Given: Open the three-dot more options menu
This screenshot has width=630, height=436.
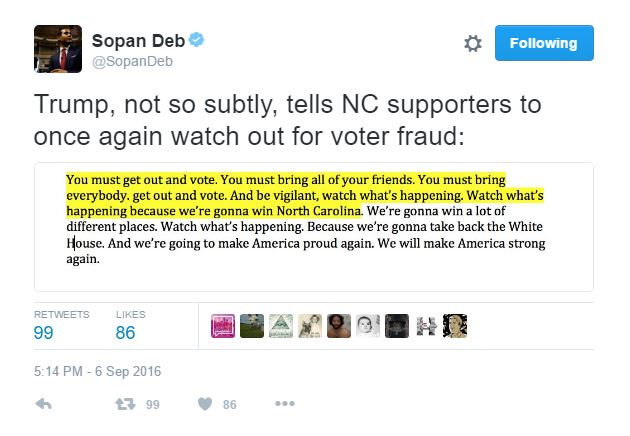Looking at the screenshot, I should click(284, 404).
